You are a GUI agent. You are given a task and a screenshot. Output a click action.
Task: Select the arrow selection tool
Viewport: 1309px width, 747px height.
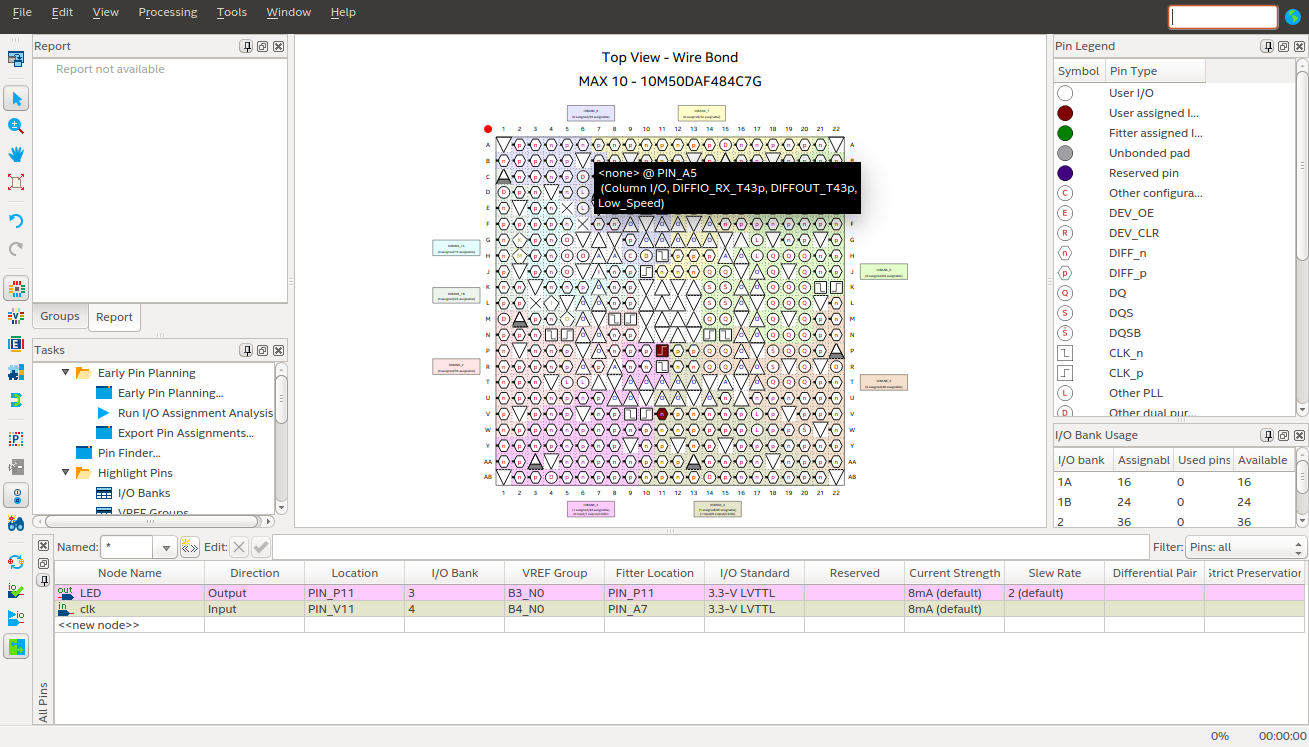(16, 98)
